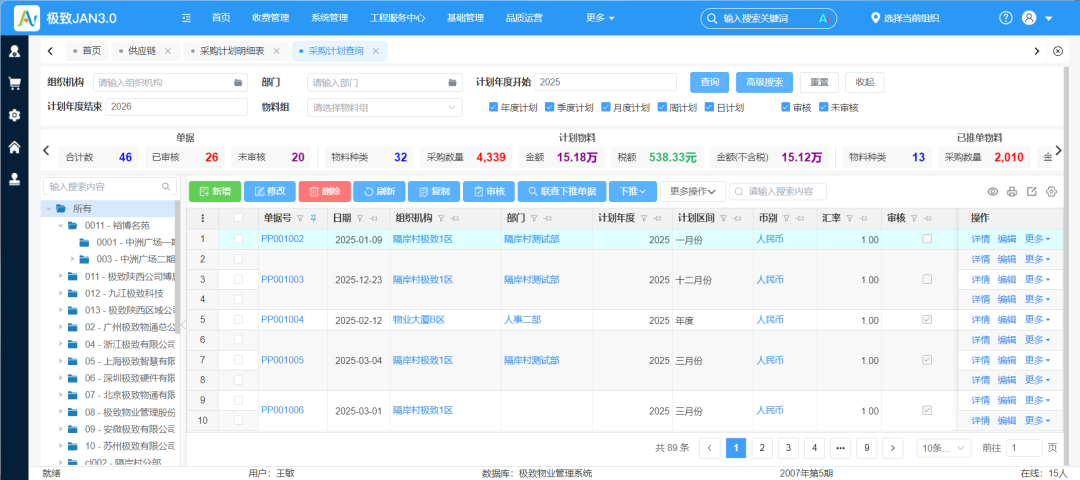This screenshot has height=480, width=1080.
Task: Expand the 003 - 中洲广场二期 node
Action: click(x=72, y=259)
